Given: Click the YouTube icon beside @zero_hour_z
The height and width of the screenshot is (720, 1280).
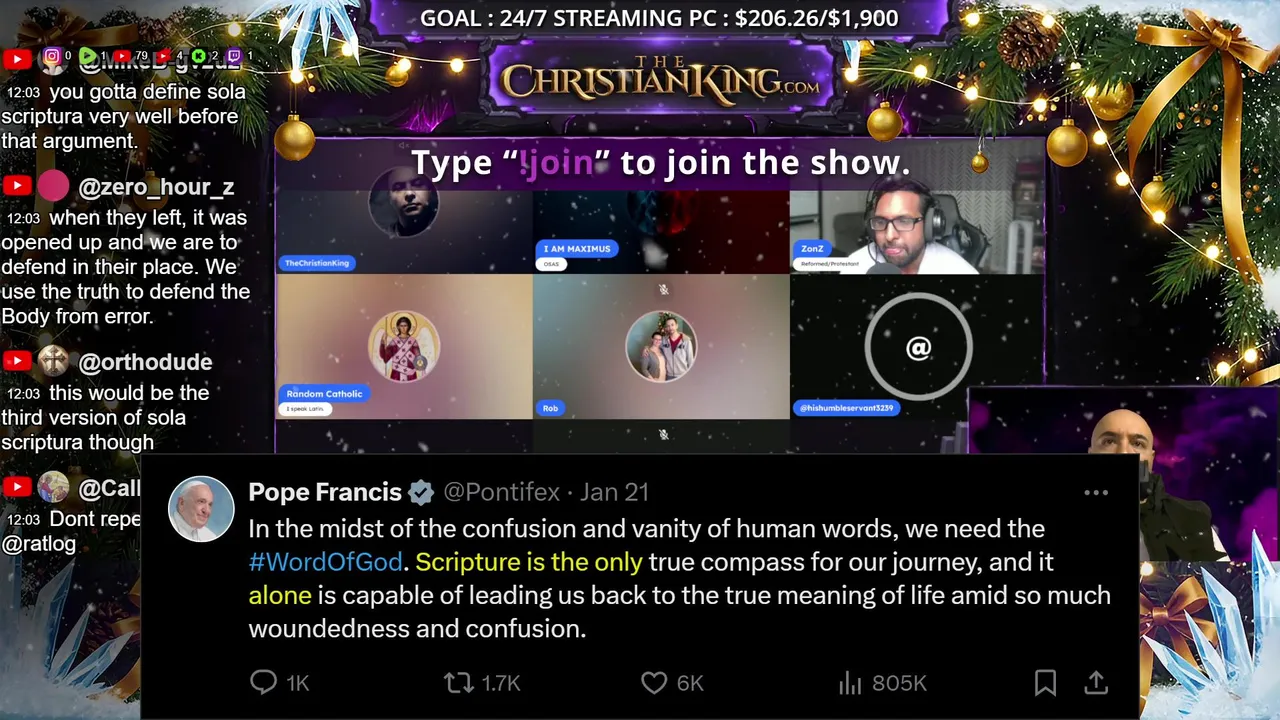Looking at the screenshot, I should tap(16, 186).
